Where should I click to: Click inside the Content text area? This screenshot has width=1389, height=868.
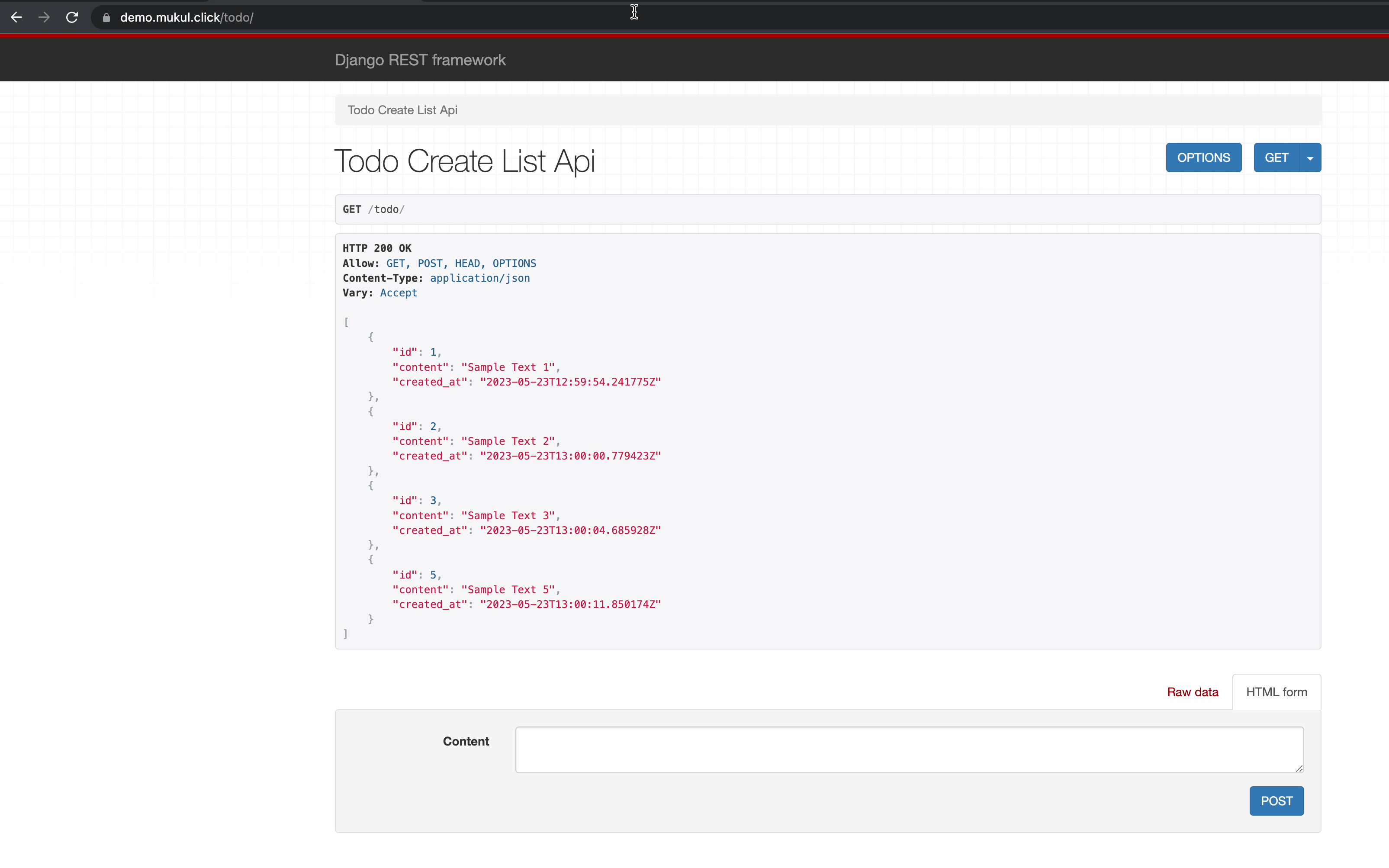tap(909, 749)
